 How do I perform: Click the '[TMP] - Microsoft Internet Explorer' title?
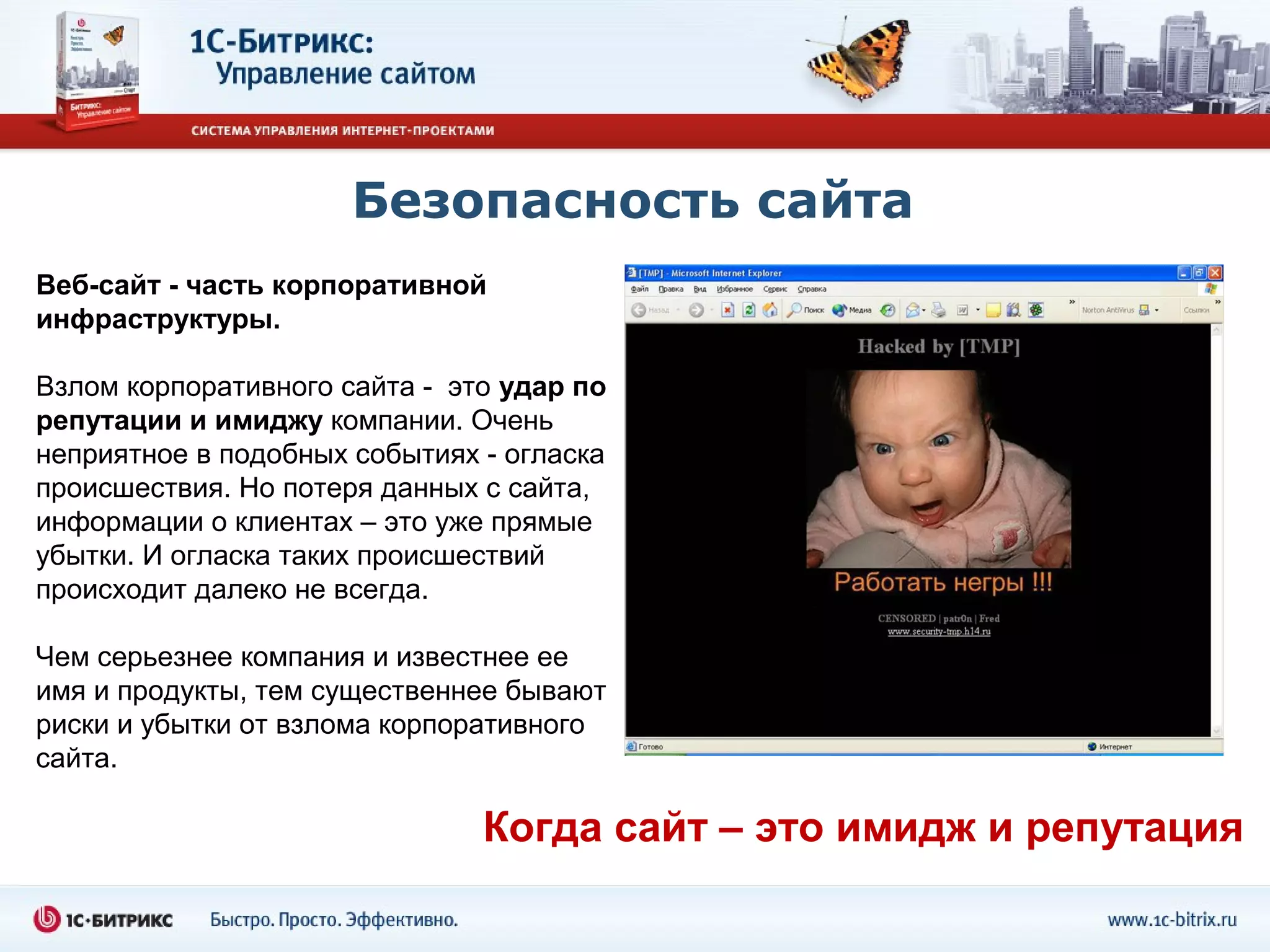[711, 273]
